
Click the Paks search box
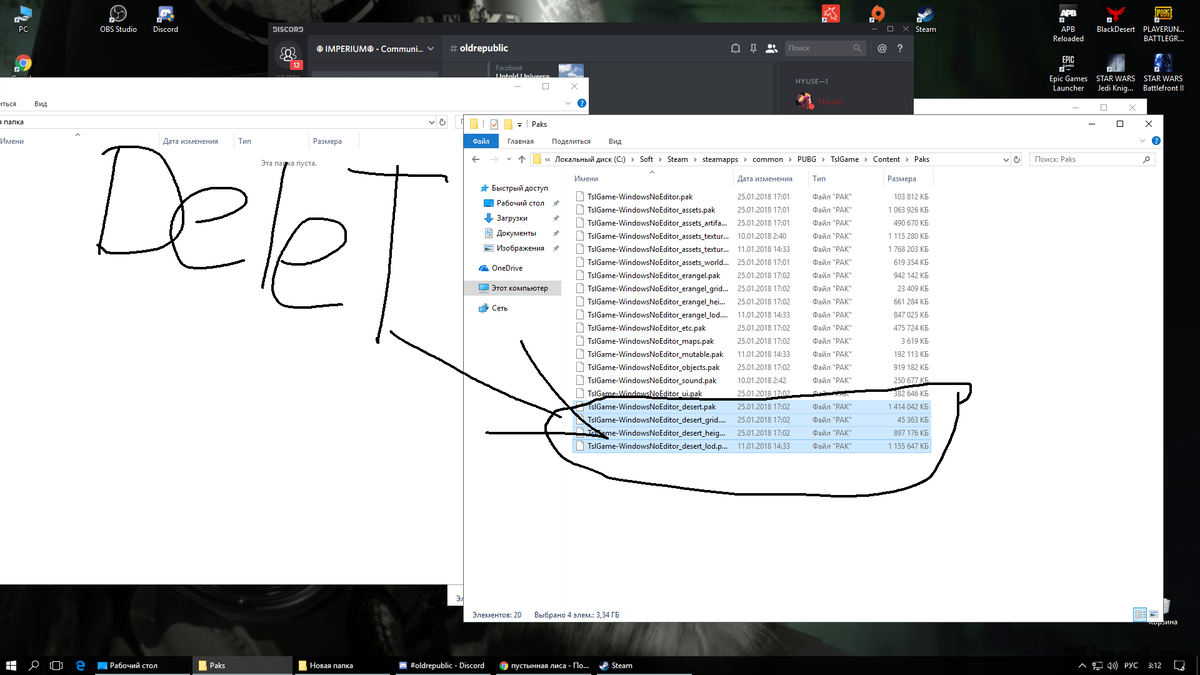point(1093,159)
